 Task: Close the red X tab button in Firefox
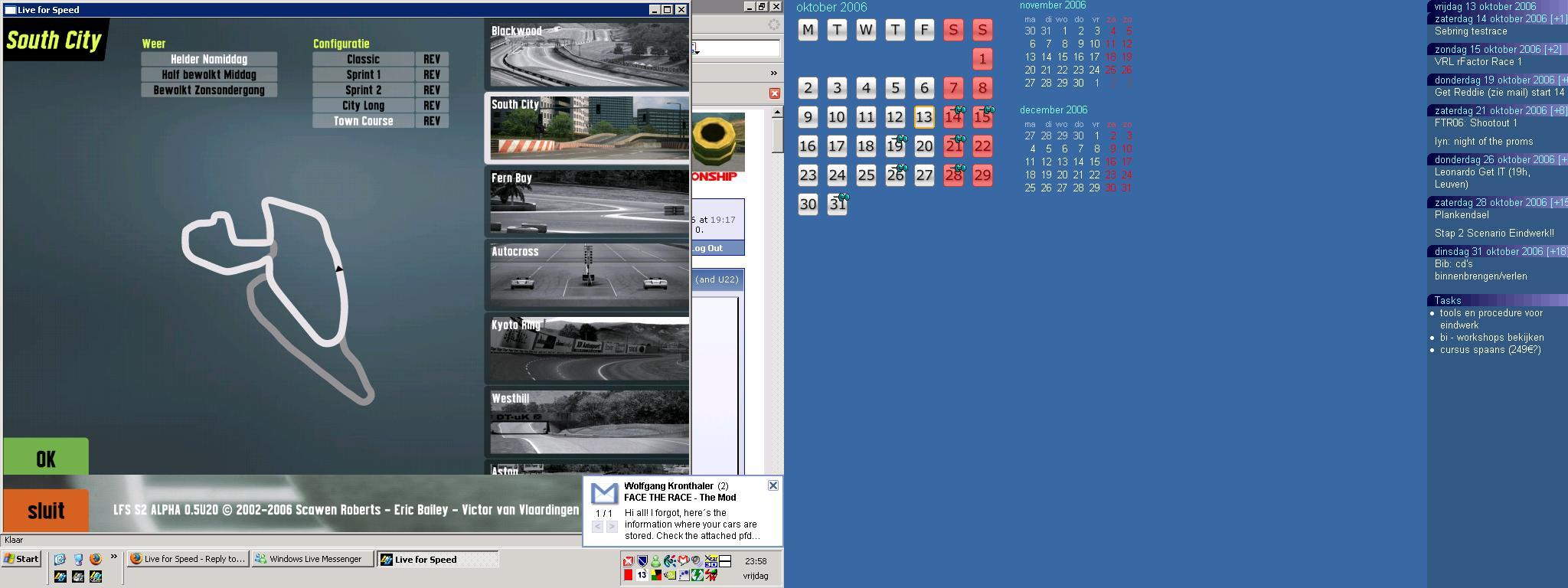pos(775,93)
